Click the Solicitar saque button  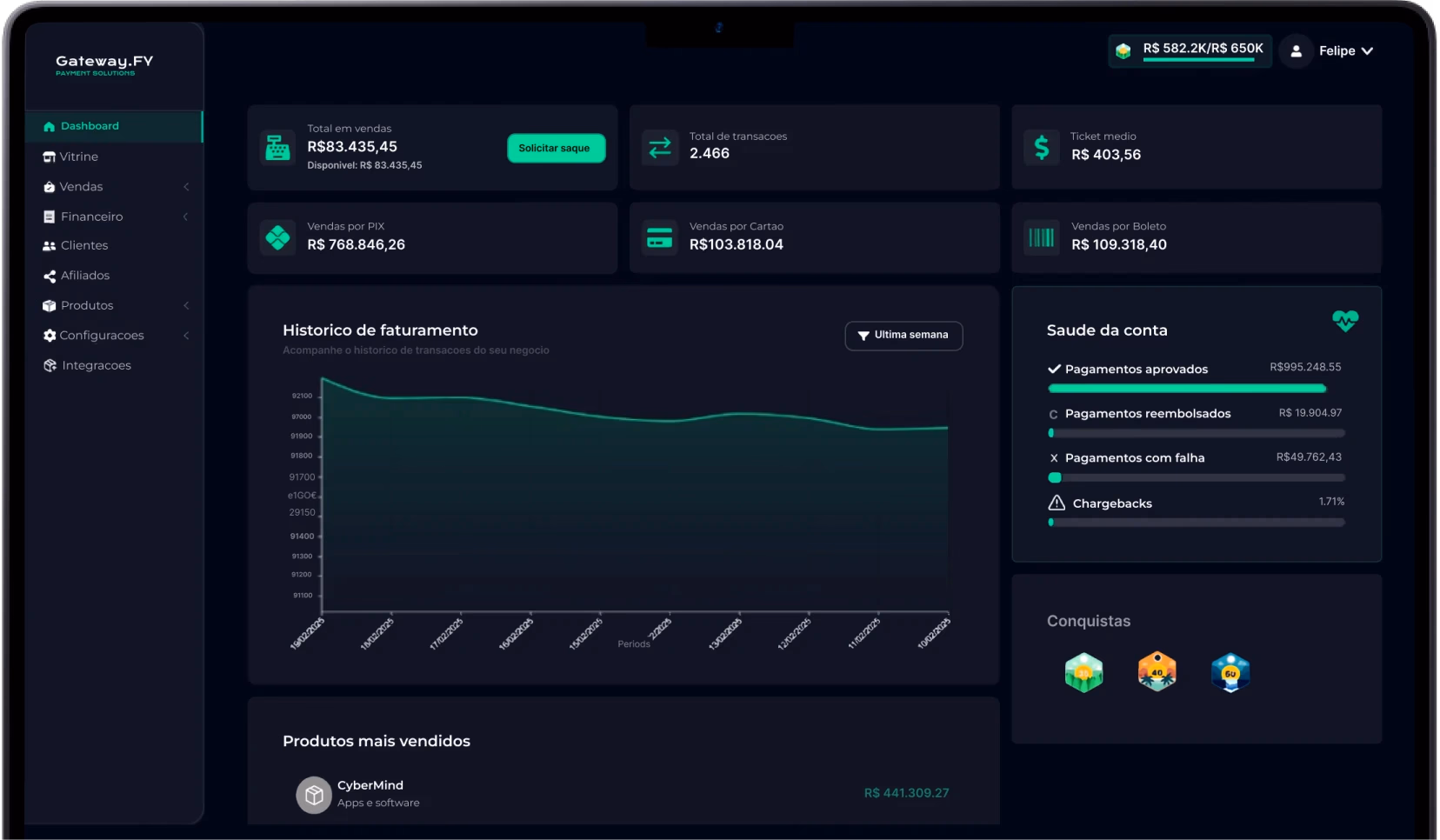[556, 148]
